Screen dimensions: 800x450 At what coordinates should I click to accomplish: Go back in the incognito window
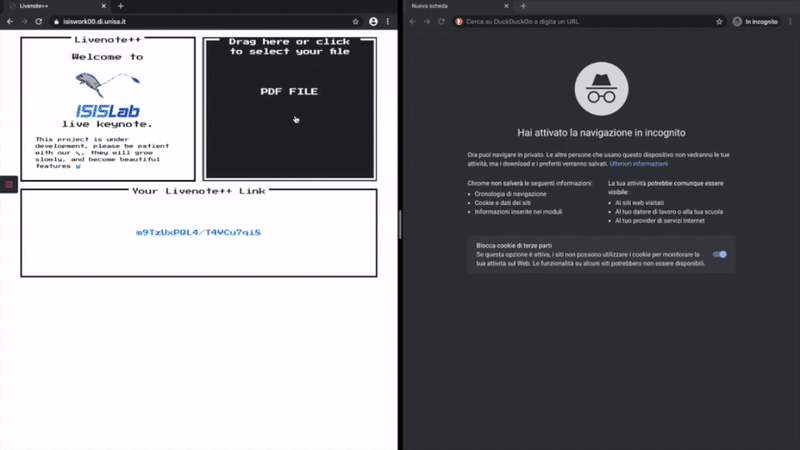413,21
